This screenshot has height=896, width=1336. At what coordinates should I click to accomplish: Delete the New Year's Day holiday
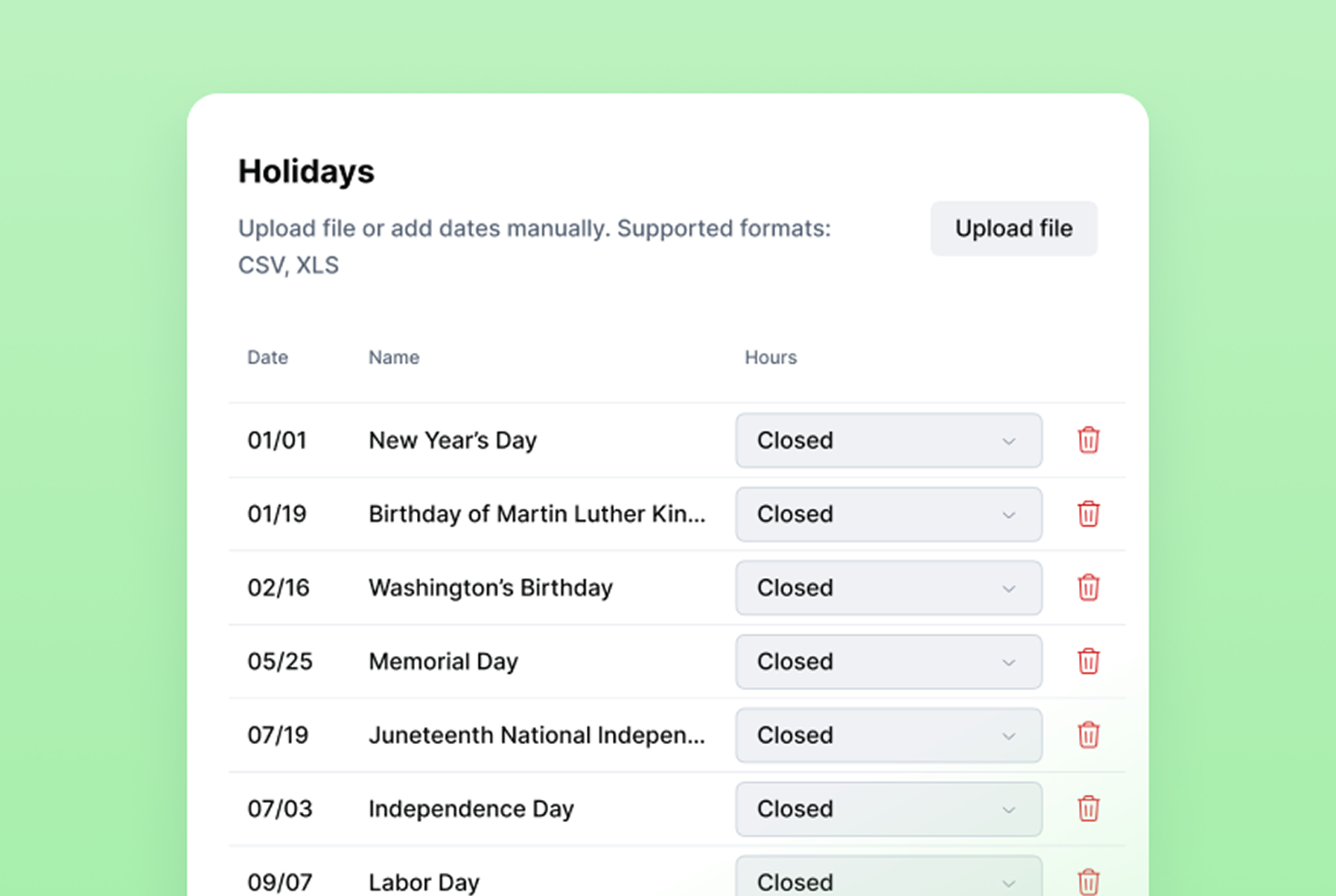click(1088, 440)
